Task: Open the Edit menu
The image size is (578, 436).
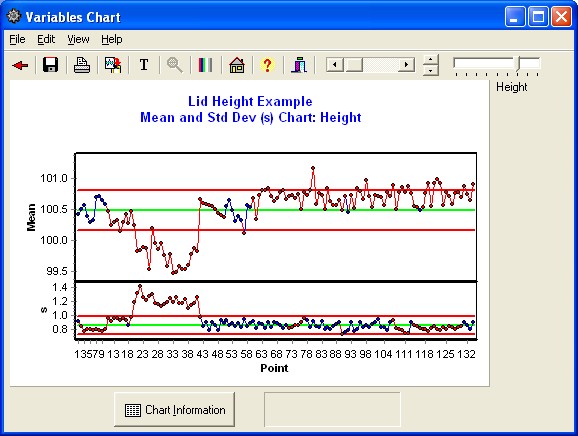Action: tap(46, 39)
